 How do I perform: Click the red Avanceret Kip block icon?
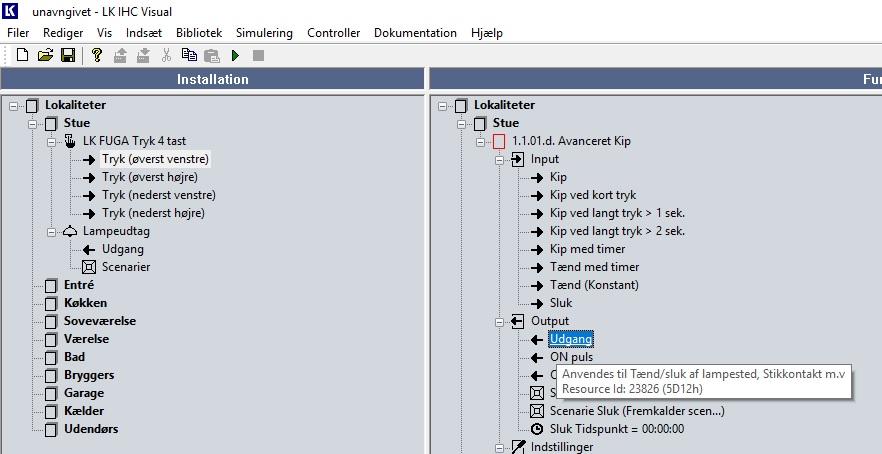499,141
